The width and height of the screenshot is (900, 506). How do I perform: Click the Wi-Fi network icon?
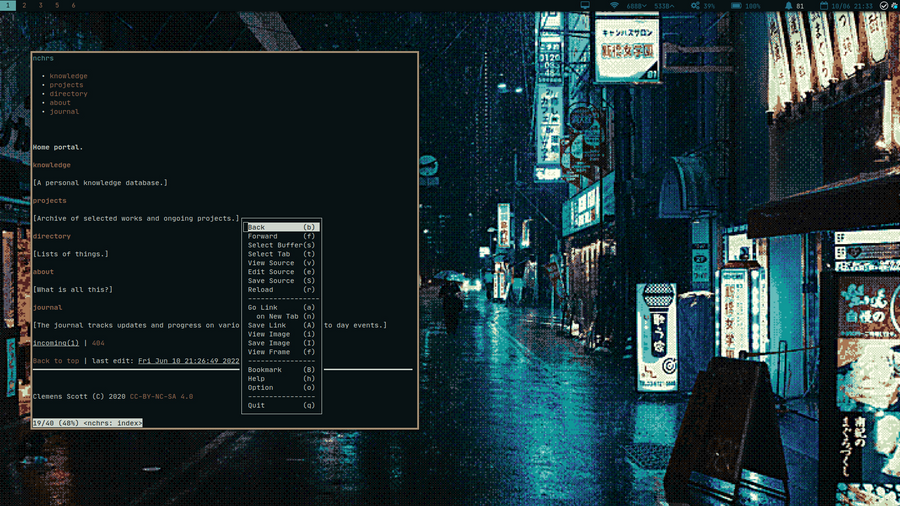(x=614, y=6)
